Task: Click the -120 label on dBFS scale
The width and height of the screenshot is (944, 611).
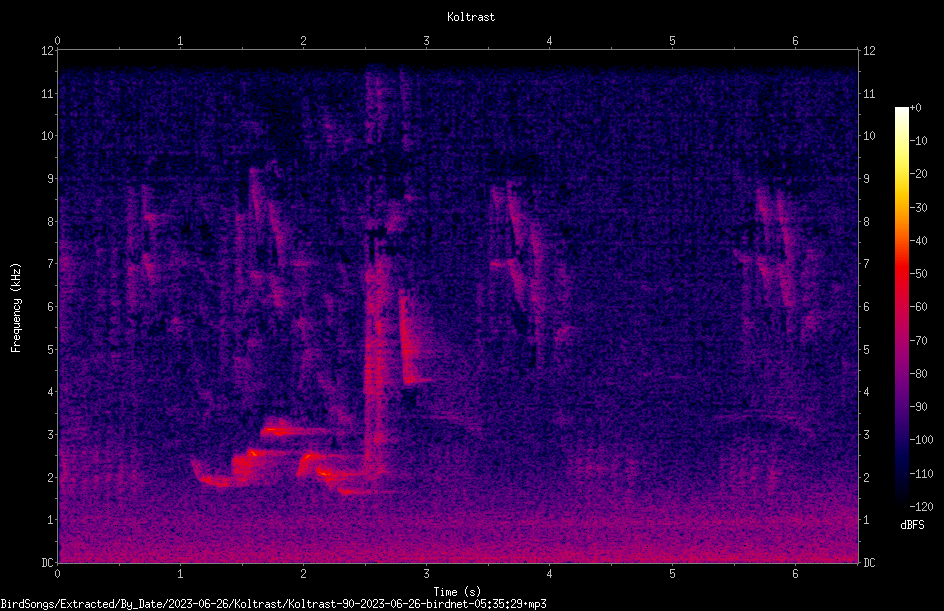Action: (x=921, y=507)
